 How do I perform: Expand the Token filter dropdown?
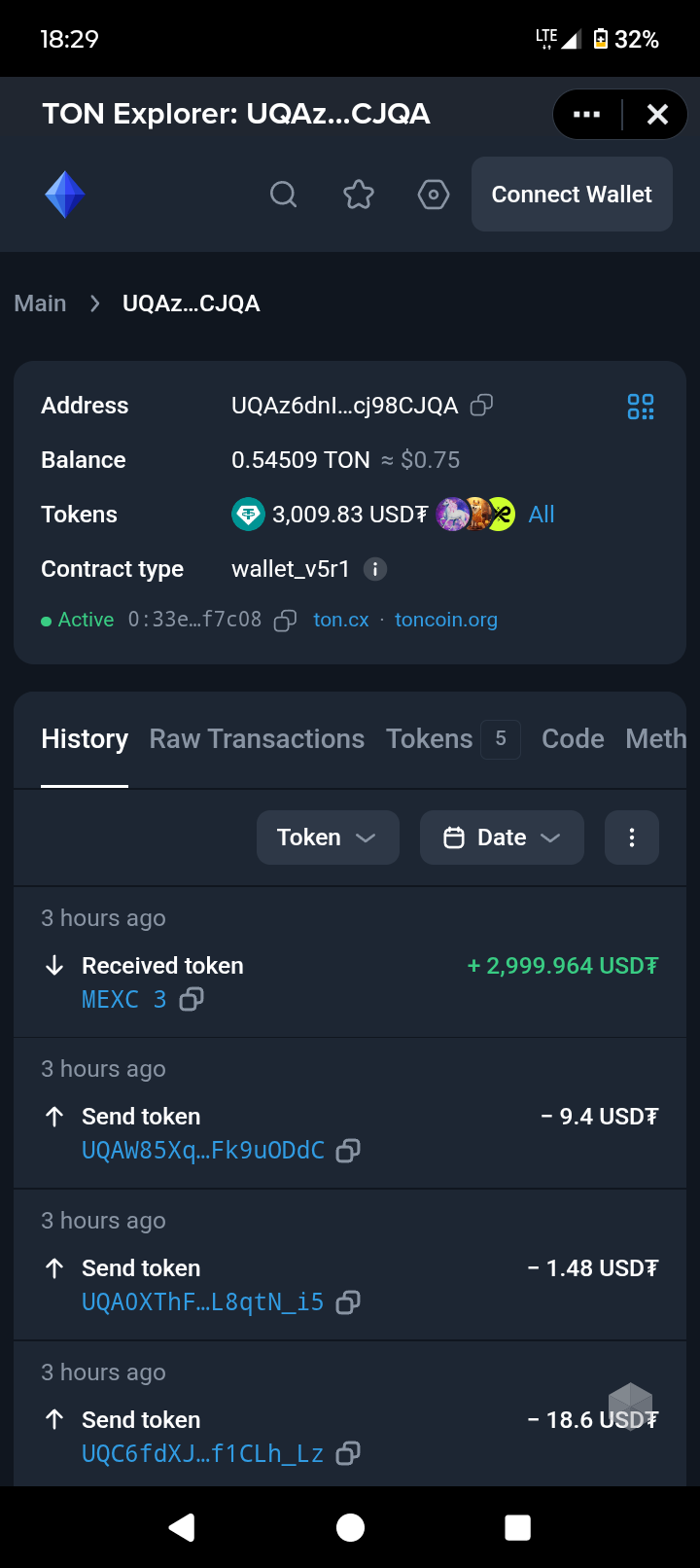pyautogui.click(x=328, y=837)
